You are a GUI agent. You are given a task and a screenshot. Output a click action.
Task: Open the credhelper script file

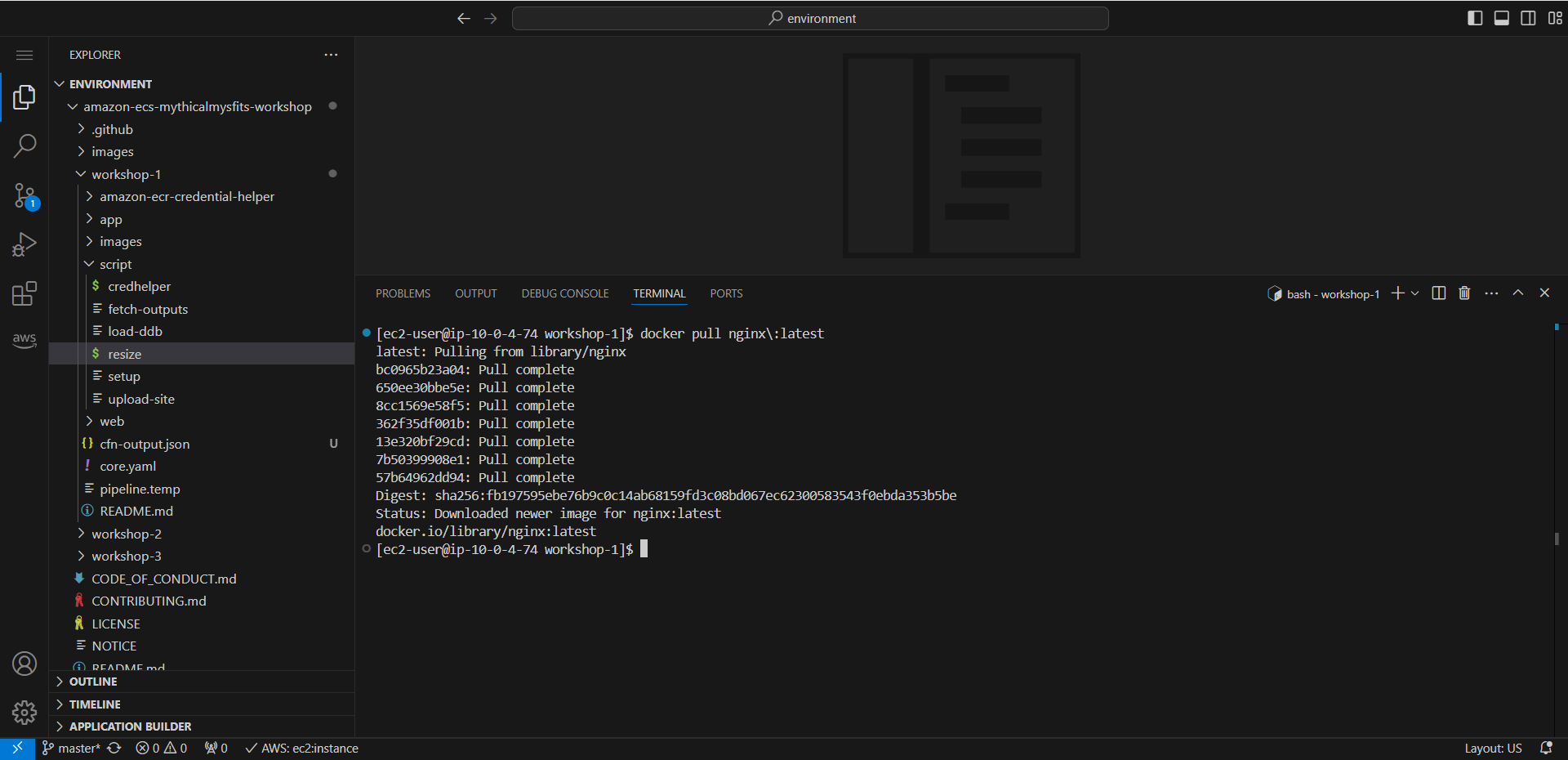click(202, 287)
